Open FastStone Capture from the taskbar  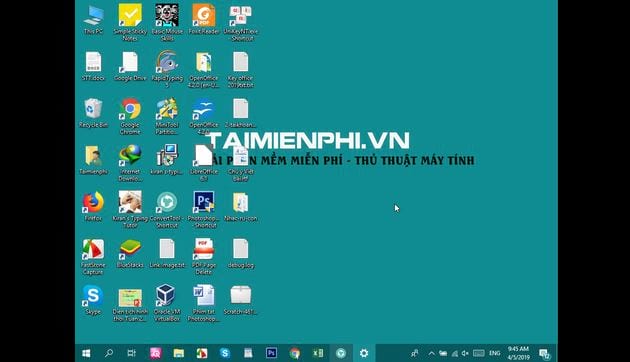pos(202,353)
